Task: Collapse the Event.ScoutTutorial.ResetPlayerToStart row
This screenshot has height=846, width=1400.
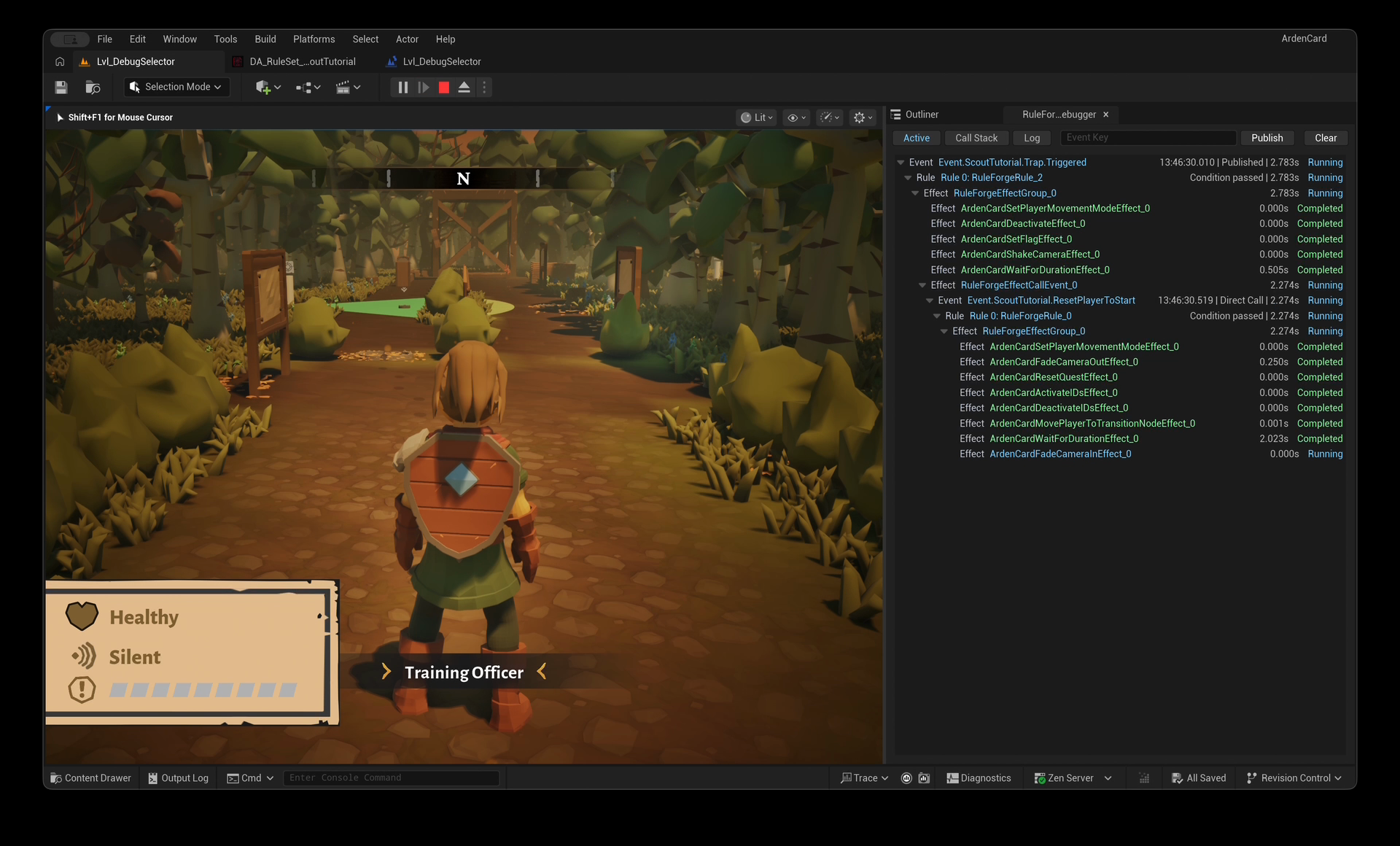Action: coord(930,300)
